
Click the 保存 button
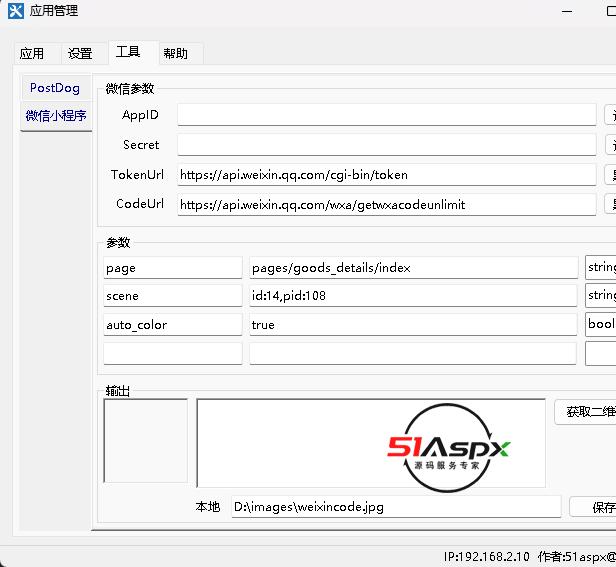(593, 507)
